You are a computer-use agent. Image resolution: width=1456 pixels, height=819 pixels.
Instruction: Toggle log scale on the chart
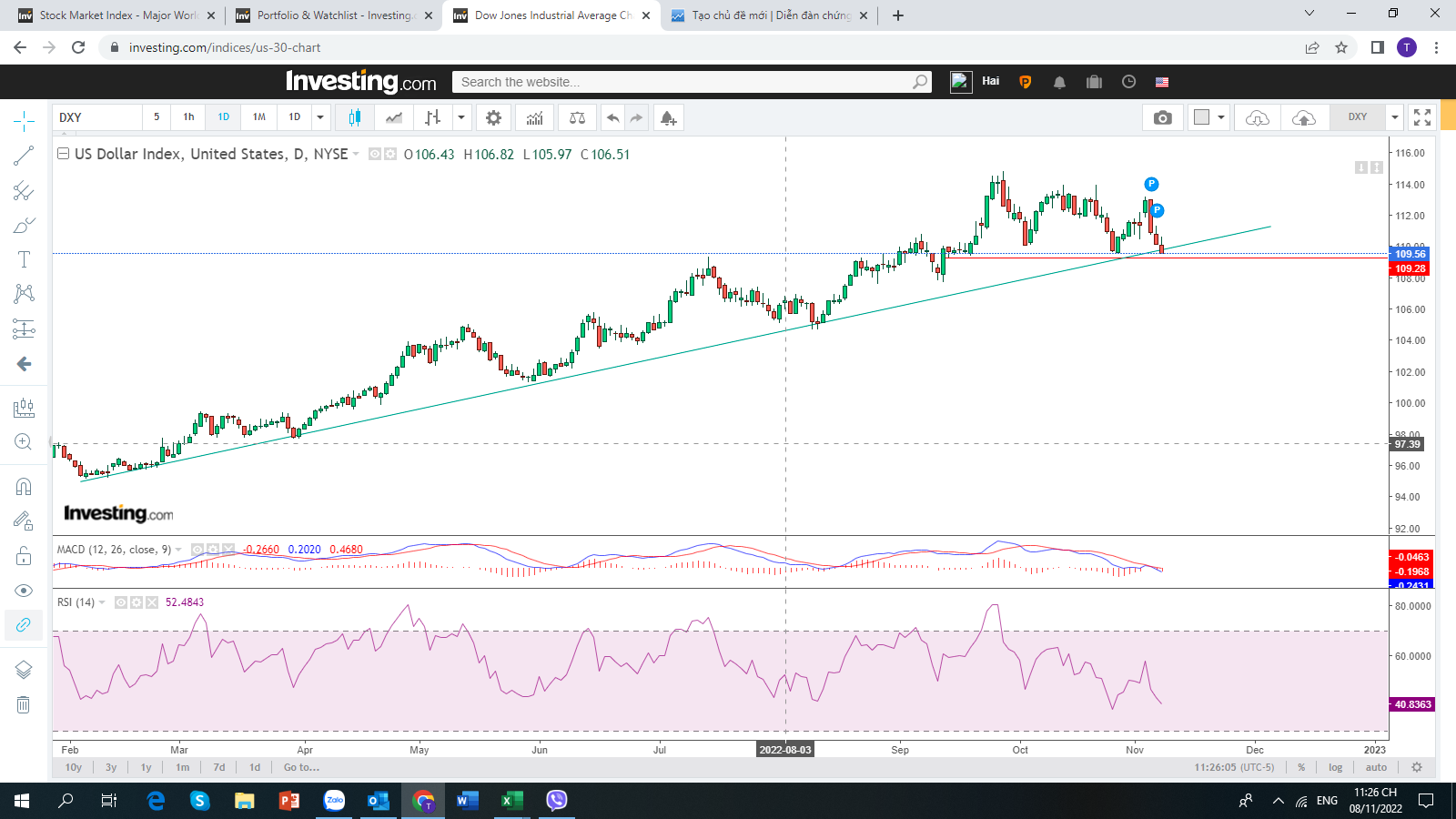click(1335, 767)
